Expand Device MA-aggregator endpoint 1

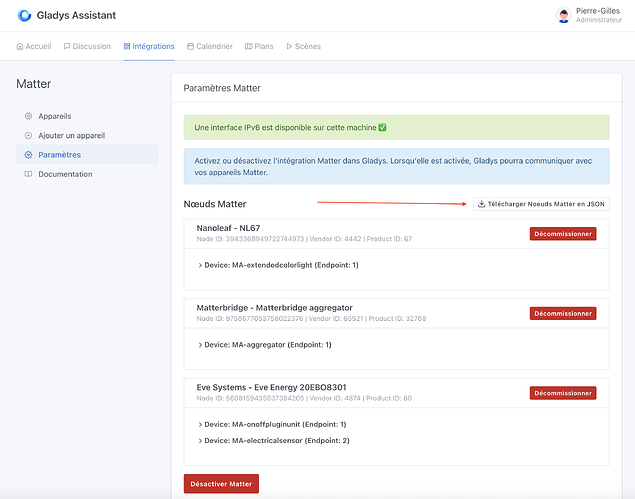click(x=264, y=345)
